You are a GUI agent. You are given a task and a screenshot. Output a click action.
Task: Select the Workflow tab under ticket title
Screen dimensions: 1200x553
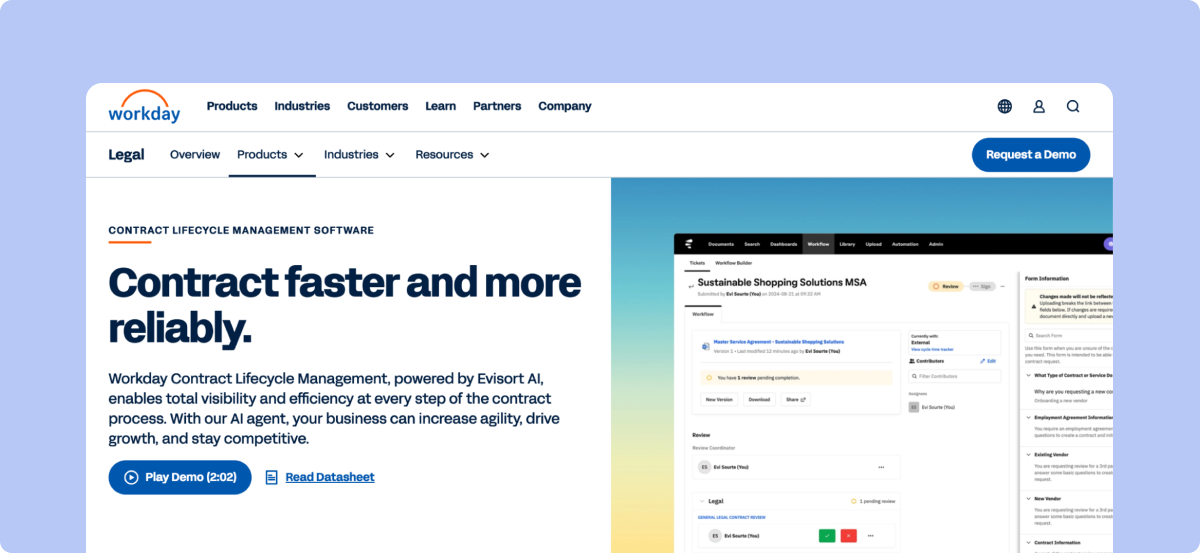pyautogui.click(x=703, y=314)
